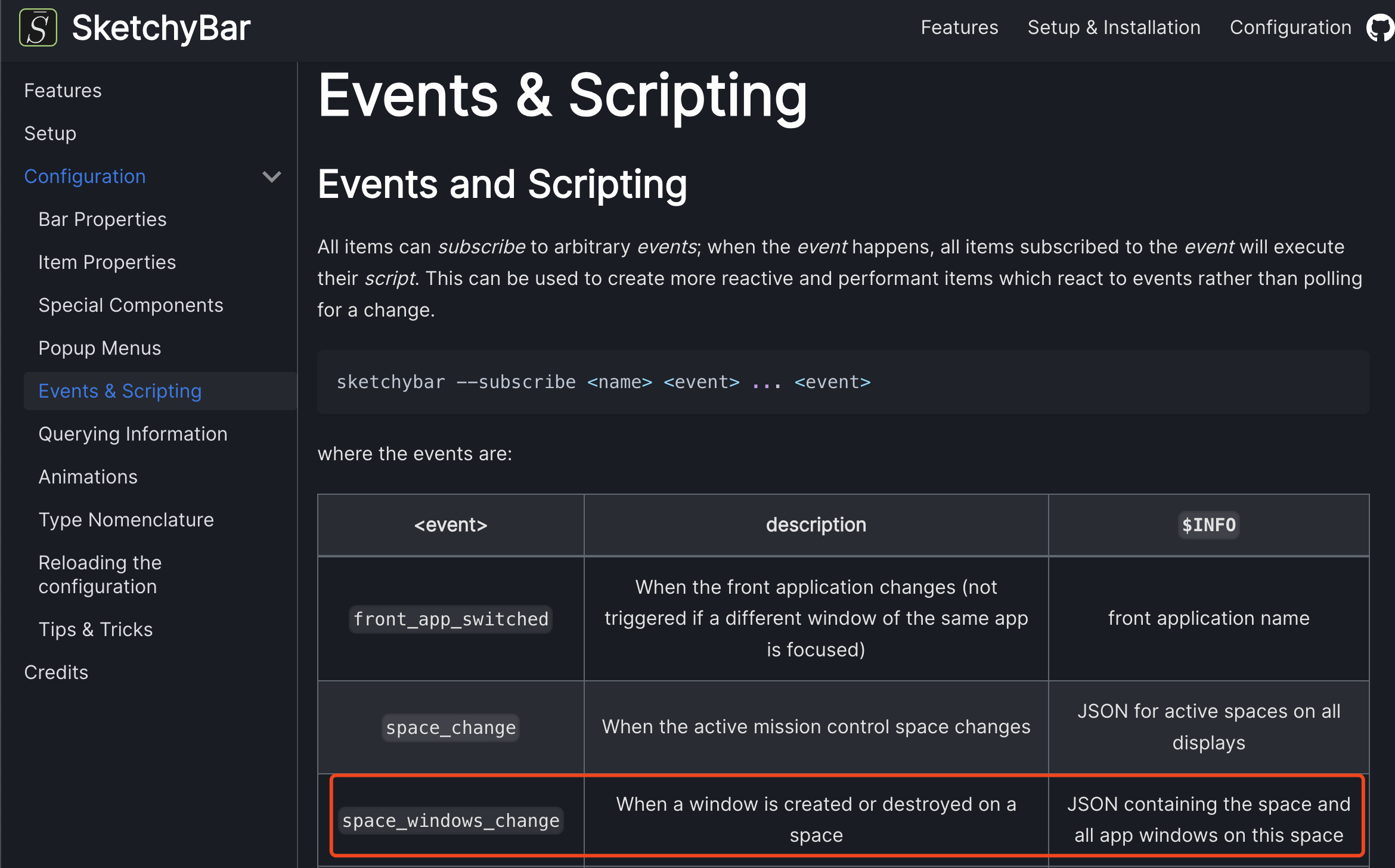Open Type Nomenclature page
This screenshot has width=1395, height=868.
[x=126, y=520]
